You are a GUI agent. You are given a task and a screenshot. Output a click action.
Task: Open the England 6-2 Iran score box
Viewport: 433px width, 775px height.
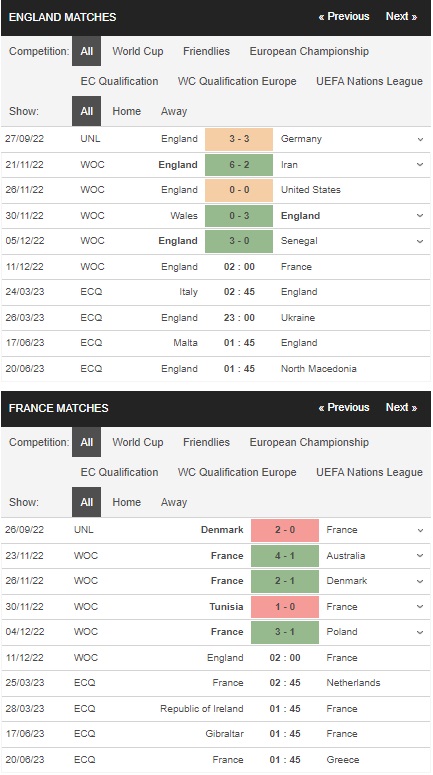(x=239, y=165)
